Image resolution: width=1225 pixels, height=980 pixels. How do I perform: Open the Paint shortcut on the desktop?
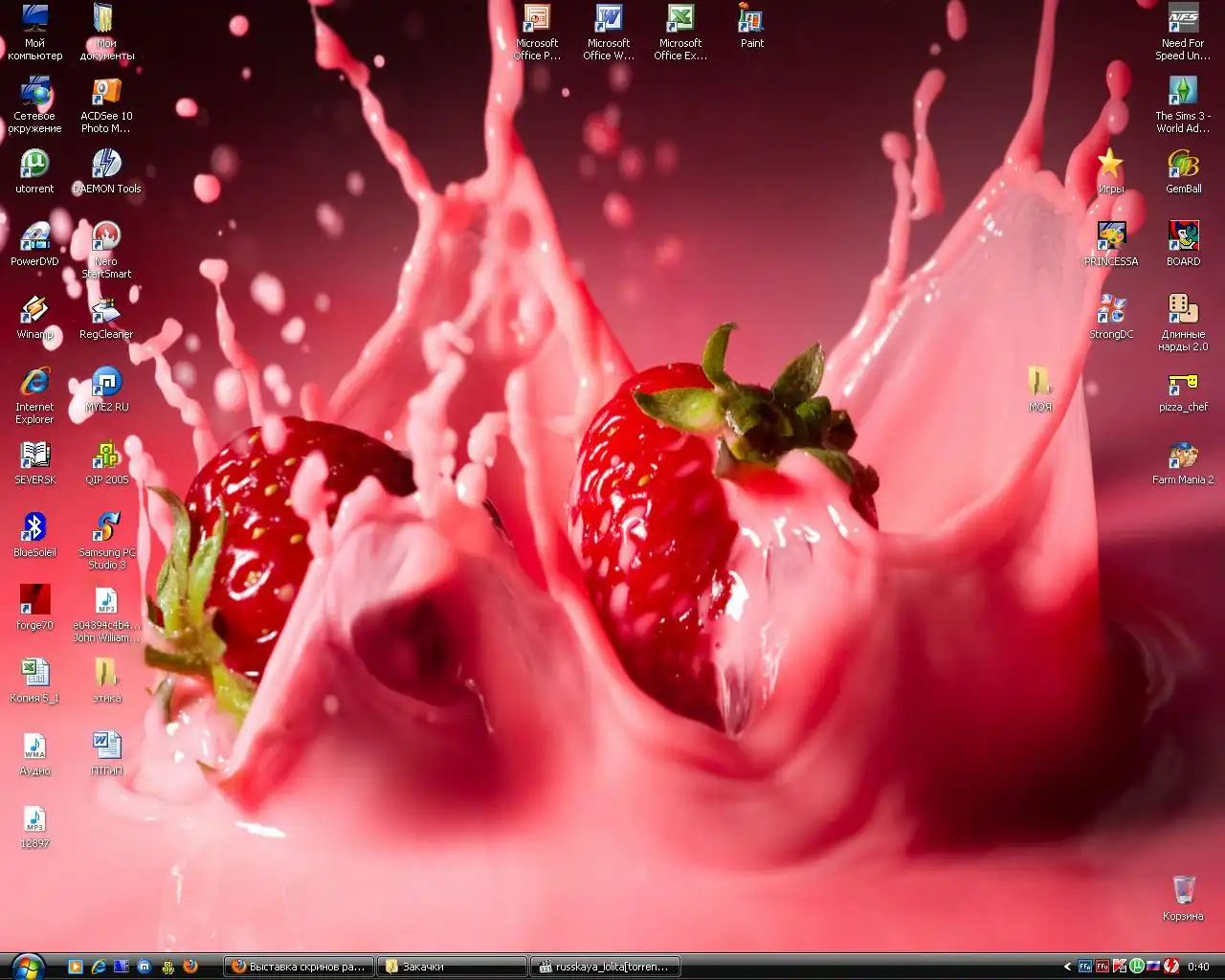[x=751, y=20]
